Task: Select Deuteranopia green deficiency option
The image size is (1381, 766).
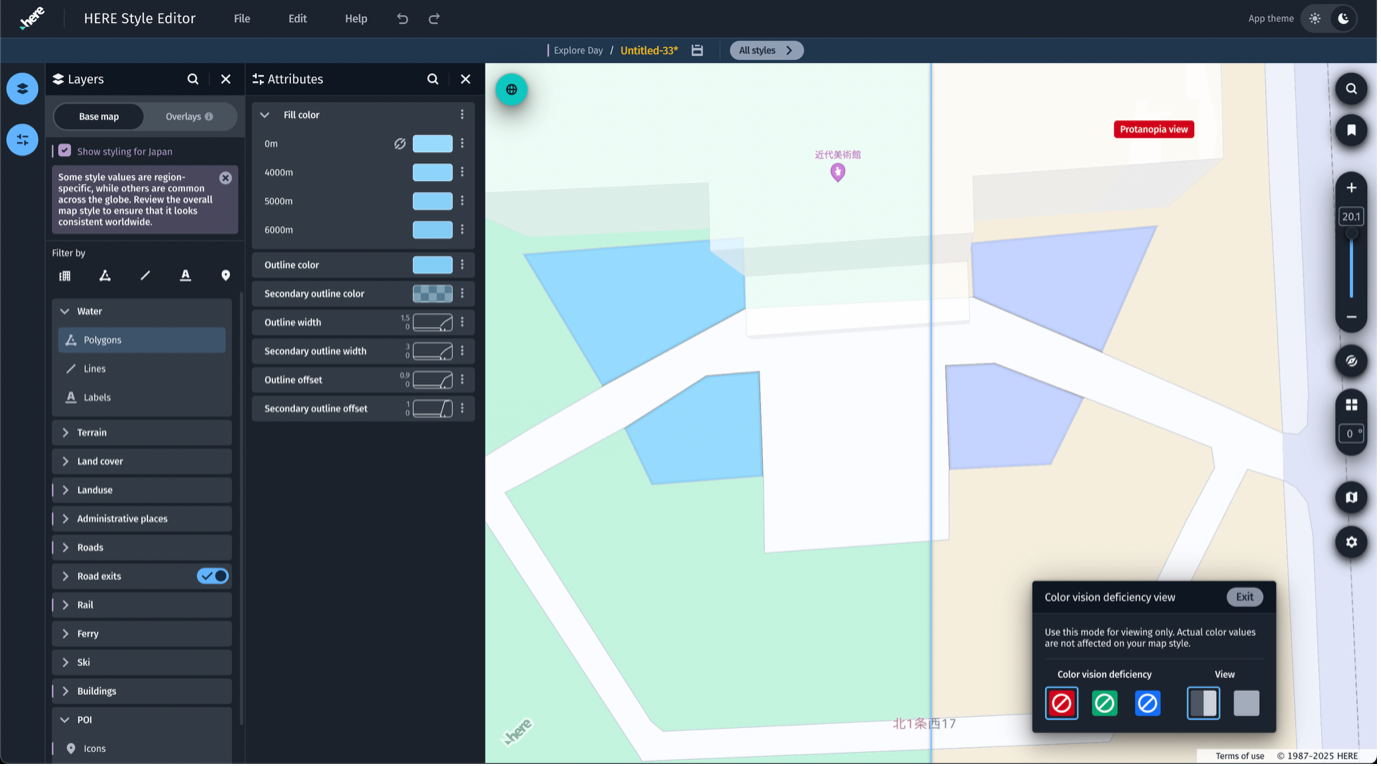Action: pyautogui.click(x=1106, y=705)
